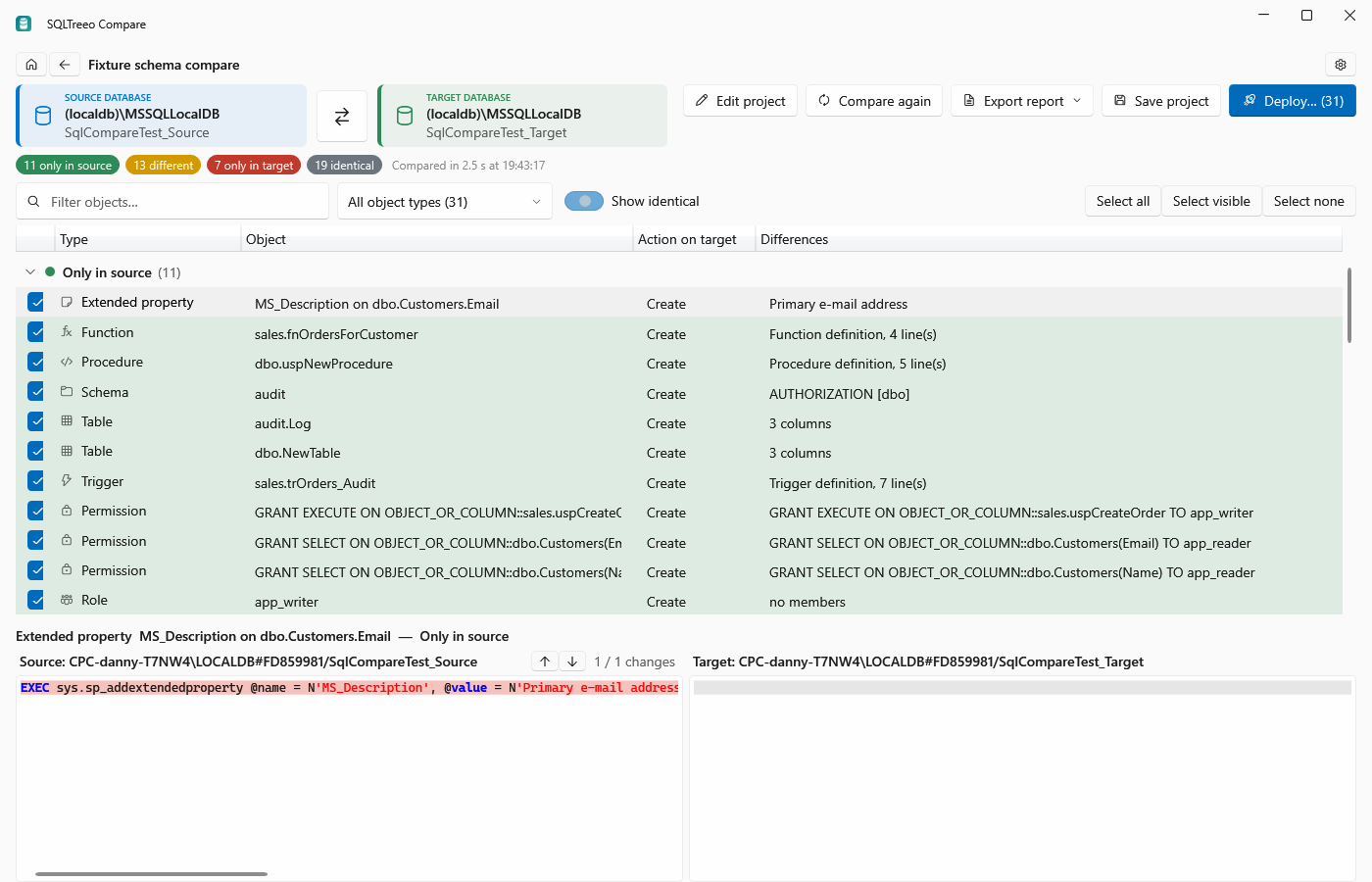Open the All object types dropdown
The width and height of the screenshot is (1372, 882).
tap(445, 202)
